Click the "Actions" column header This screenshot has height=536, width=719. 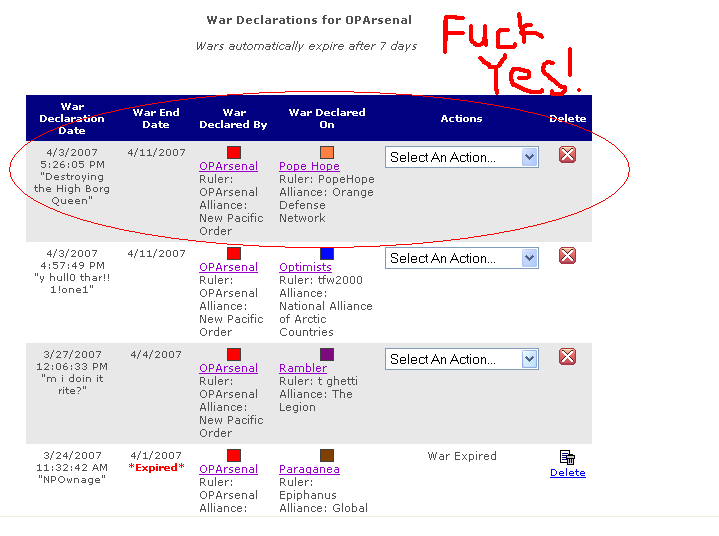pos(461,118)
